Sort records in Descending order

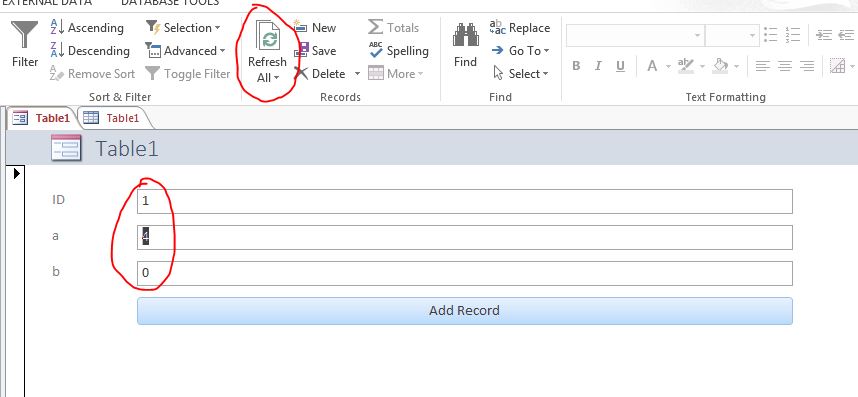tap(90, 51)
